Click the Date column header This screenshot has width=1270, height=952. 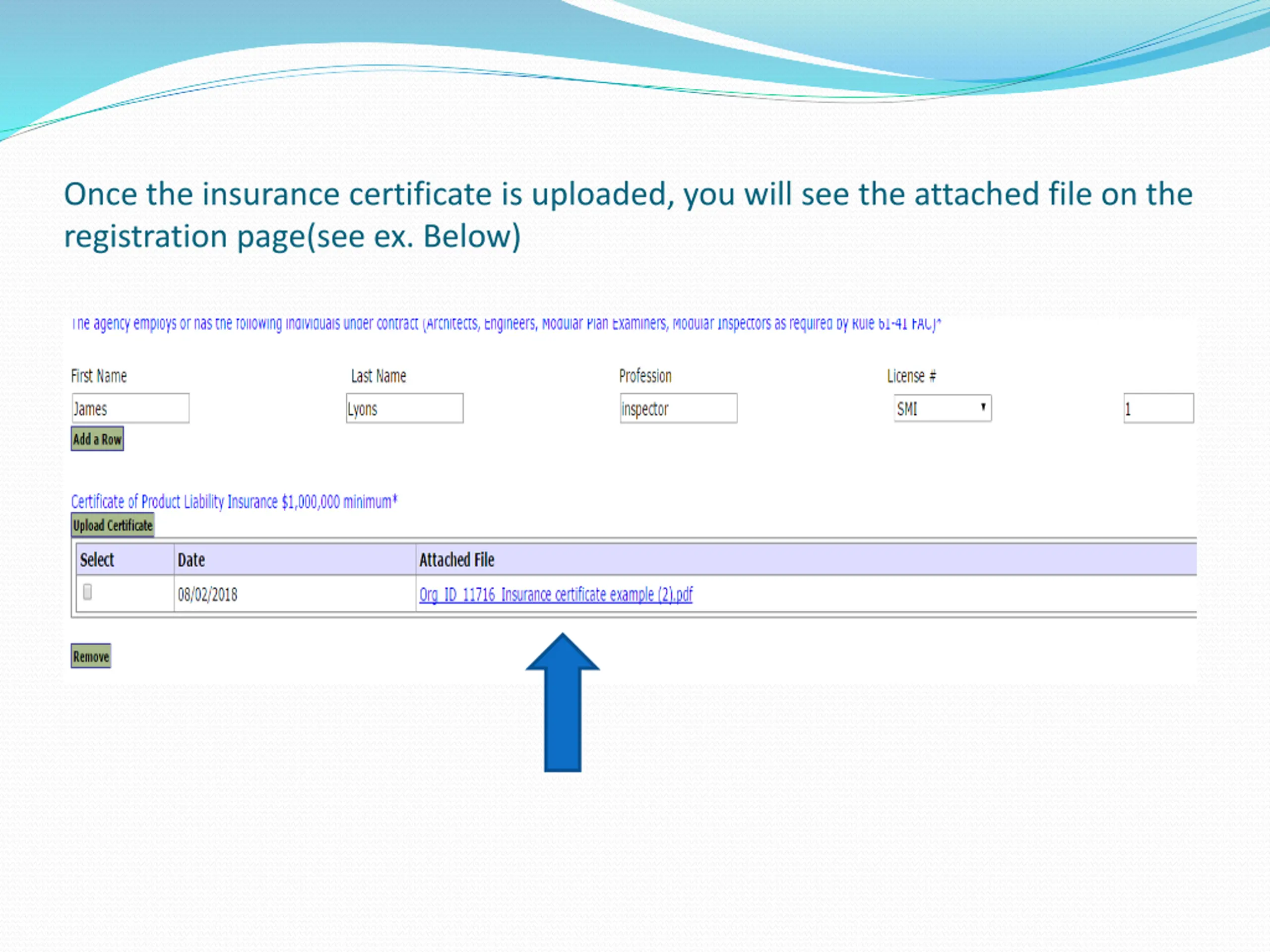[x=295, y=559]
